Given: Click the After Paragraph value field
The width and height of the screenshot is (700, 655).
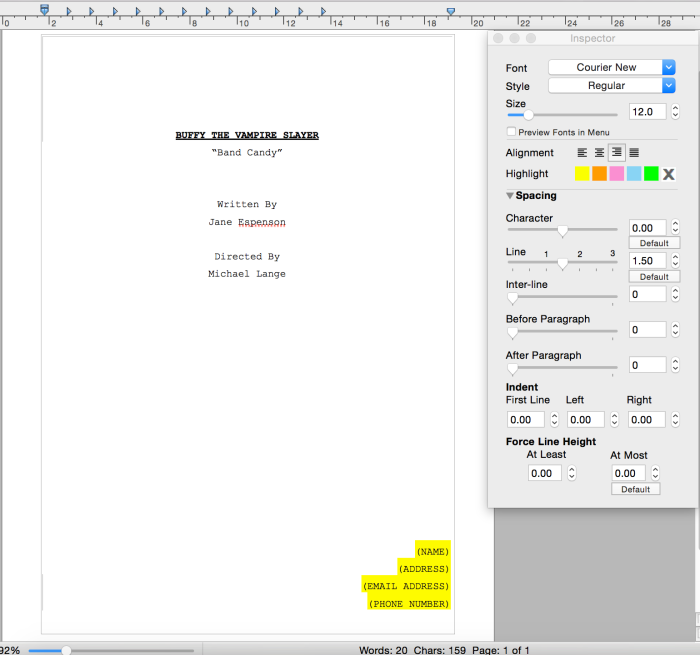Looking at the screenshot, I should (x=647, y=365).
